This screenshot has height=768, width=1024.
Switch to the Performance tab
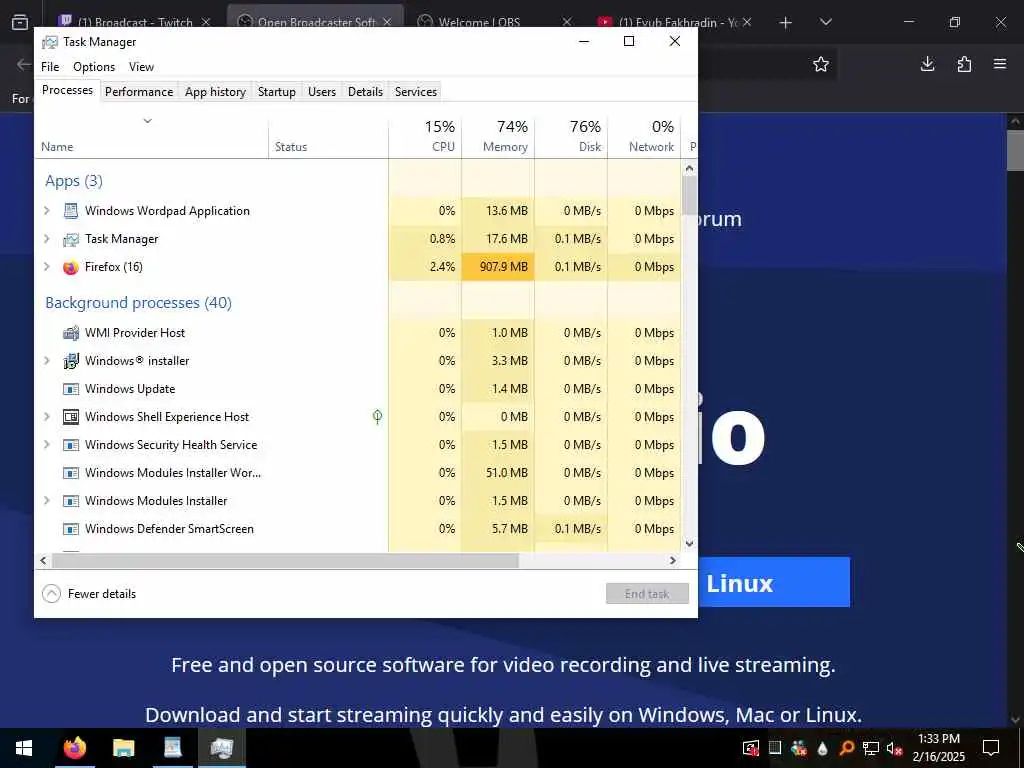[139, 92]
